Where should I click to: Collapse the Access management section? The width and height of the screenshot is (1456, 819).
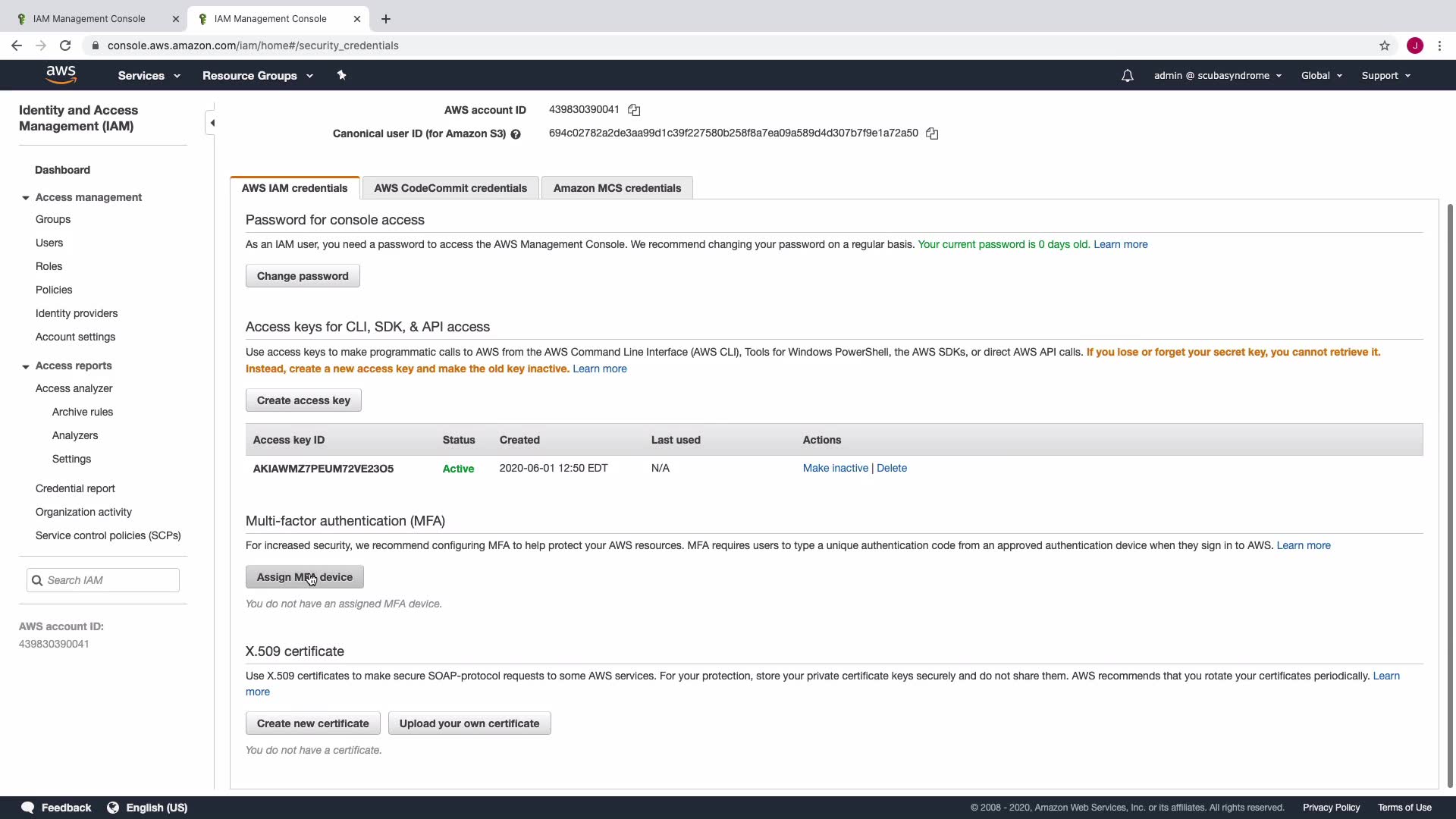tap(26, 198)
